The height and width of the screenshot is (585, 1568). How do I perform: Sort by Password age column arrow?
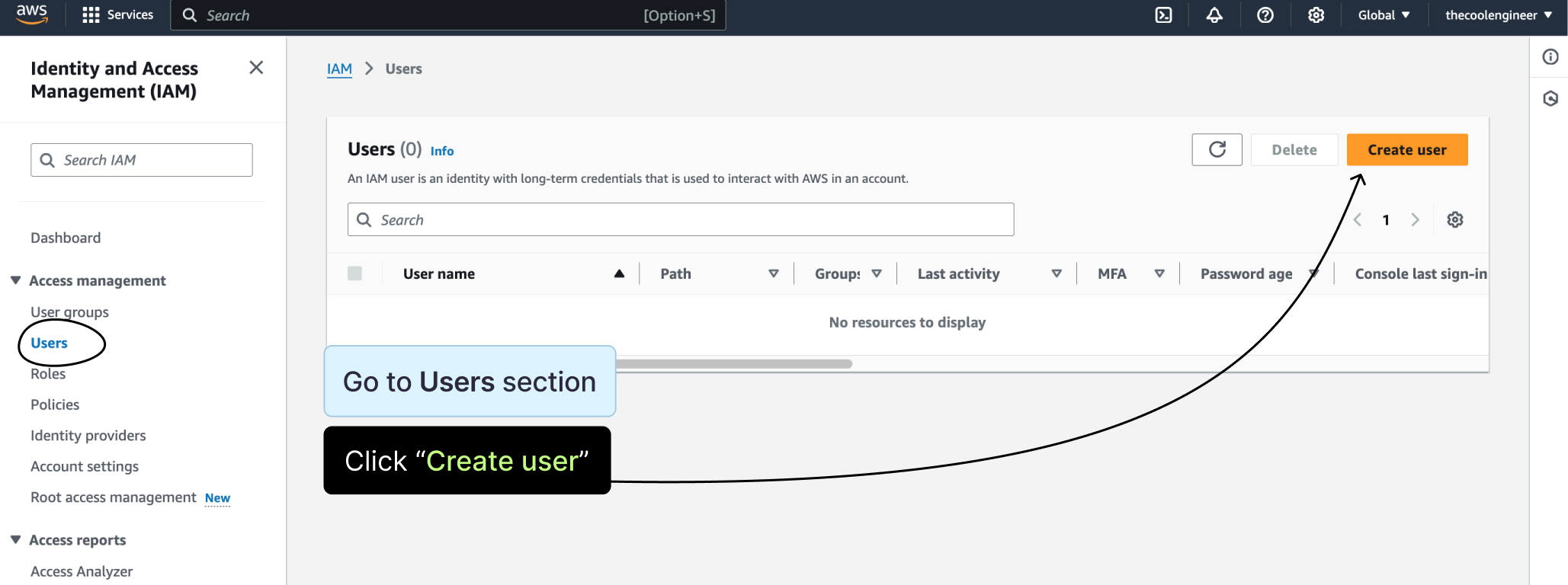1314,273
